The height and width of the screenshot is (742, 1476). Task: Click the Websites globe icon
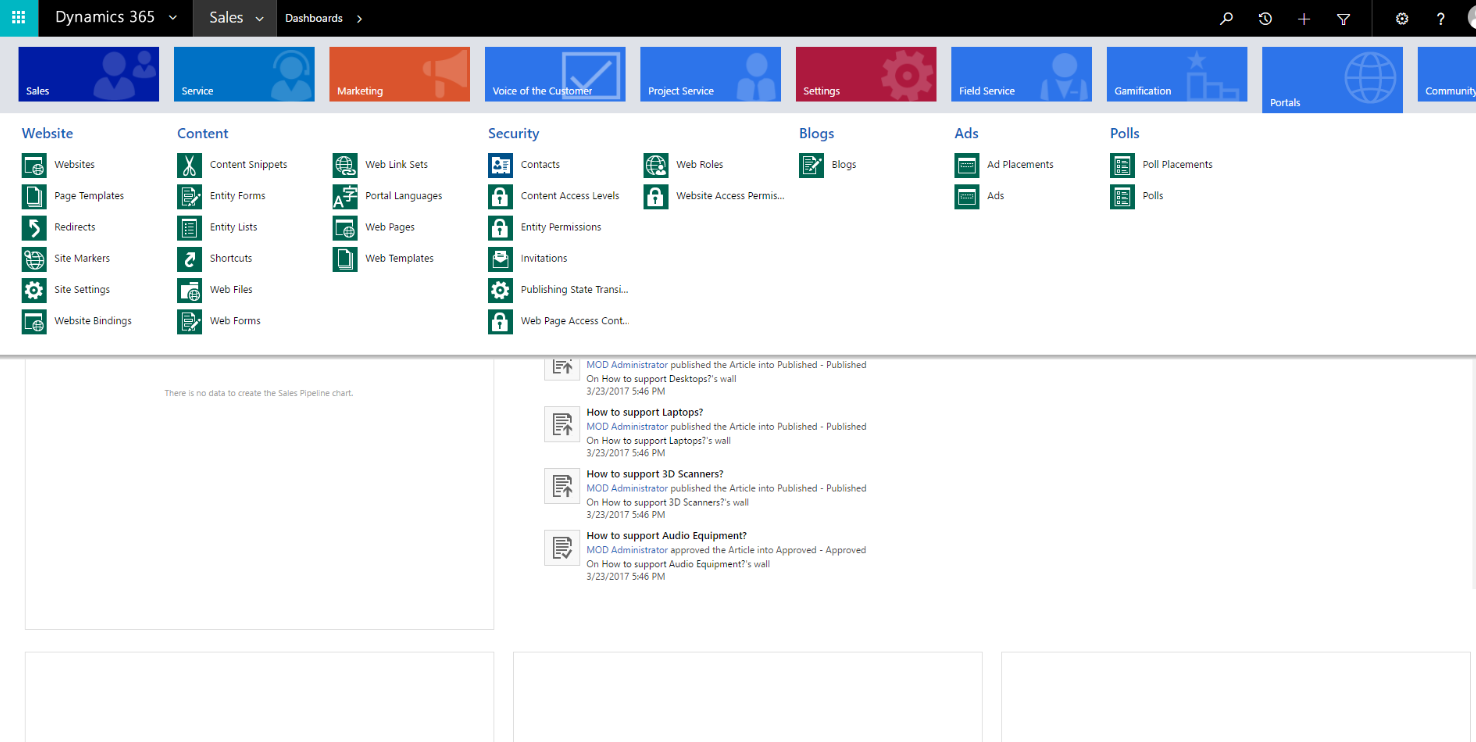click(34, 165)
